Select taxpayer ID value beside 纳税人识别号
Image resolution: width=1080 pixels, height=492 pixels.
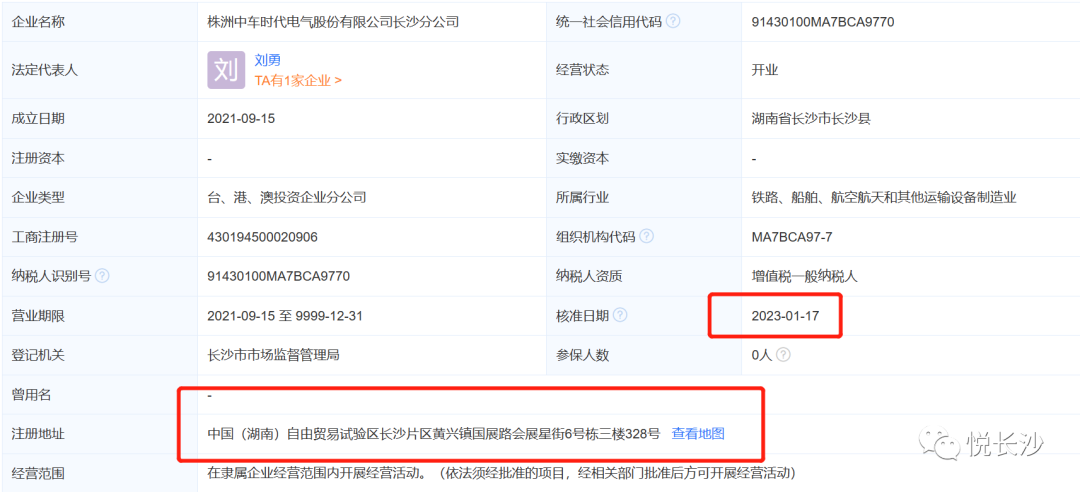(x=278, y=276)
